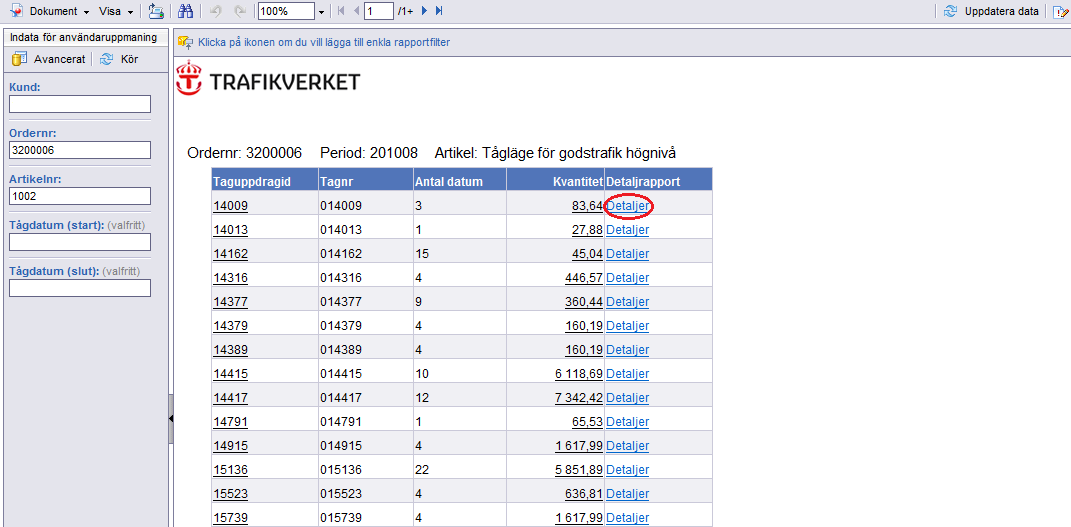Click the 'Klicka på ikonen' filter hint text
The height and width of the screenshot is (527, 1071).
tap(324, 42)
